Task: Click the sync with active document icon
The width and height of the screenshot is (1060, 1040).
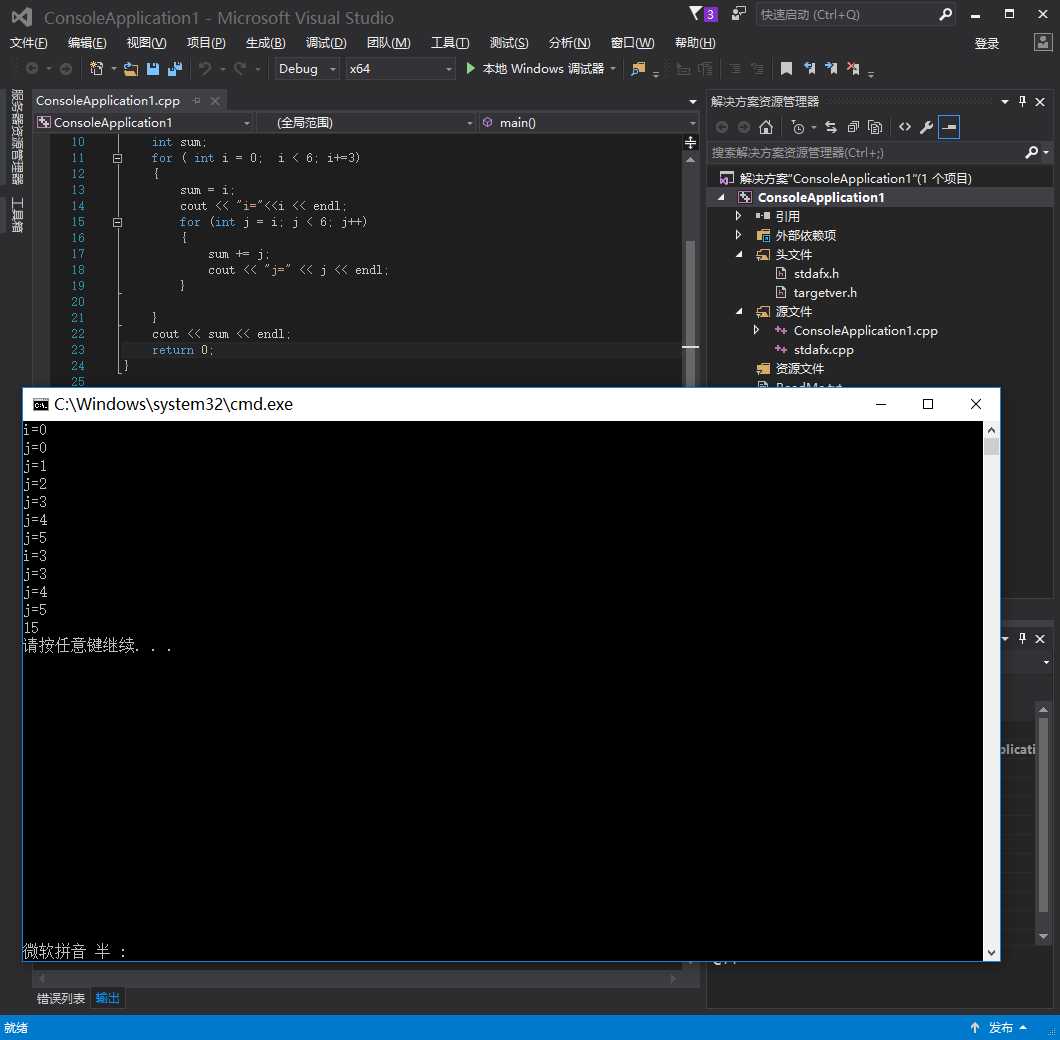Action: 831,127
